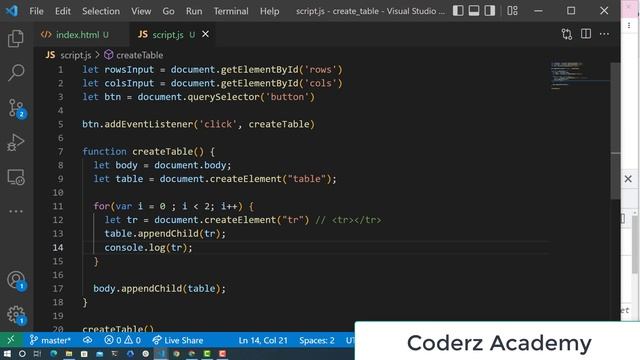The height and width of the screenshot is (360, 640).
Task: Open Problems via errors and warnings indicator
Action: click(x=122, y=340)
